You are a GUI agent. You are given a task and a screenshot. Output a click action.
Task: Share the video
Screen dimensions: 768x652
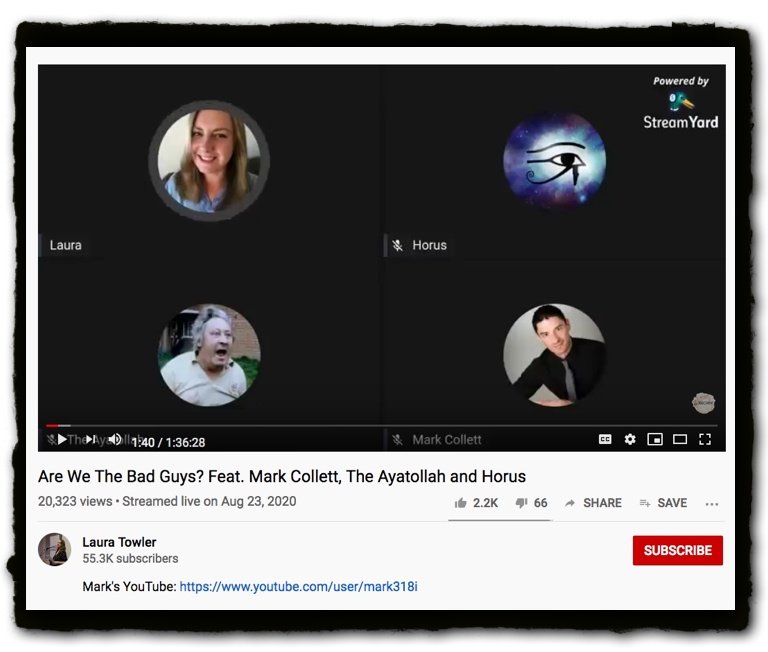pos(593,503)
